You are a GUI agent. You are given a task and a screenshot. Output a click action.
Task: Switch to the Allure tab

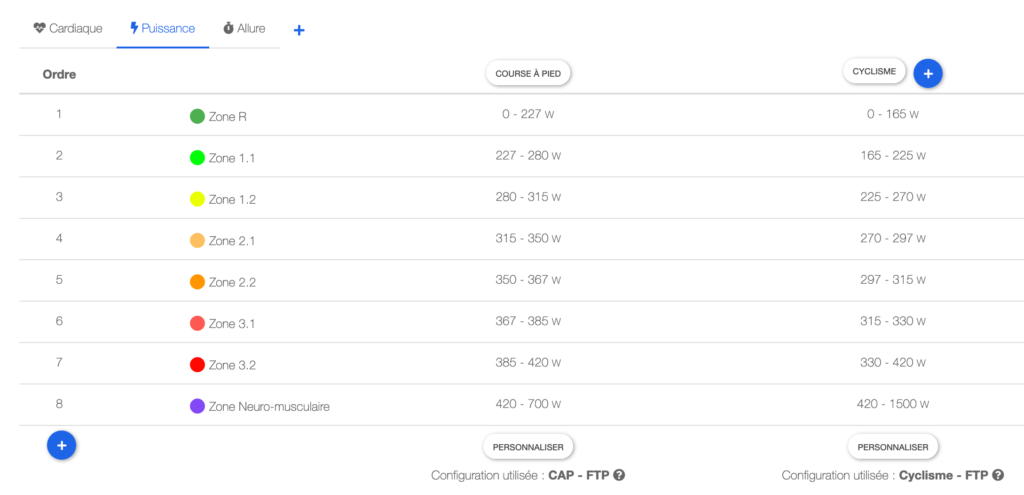pyautogui.click(x=244, y=29)
